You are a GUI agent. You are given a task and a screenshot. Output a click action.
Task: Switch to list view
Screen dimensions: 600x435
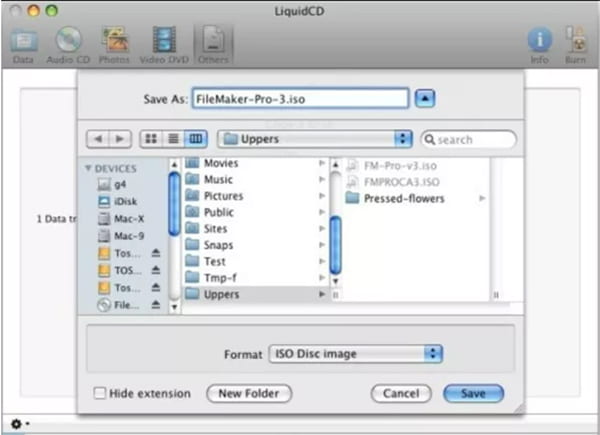173,139
